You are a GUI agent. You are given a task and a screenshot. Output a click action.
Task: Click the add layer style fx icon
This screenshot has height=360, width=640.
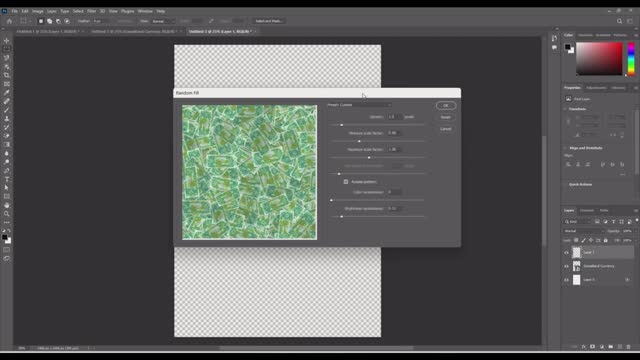pos(584,347)
